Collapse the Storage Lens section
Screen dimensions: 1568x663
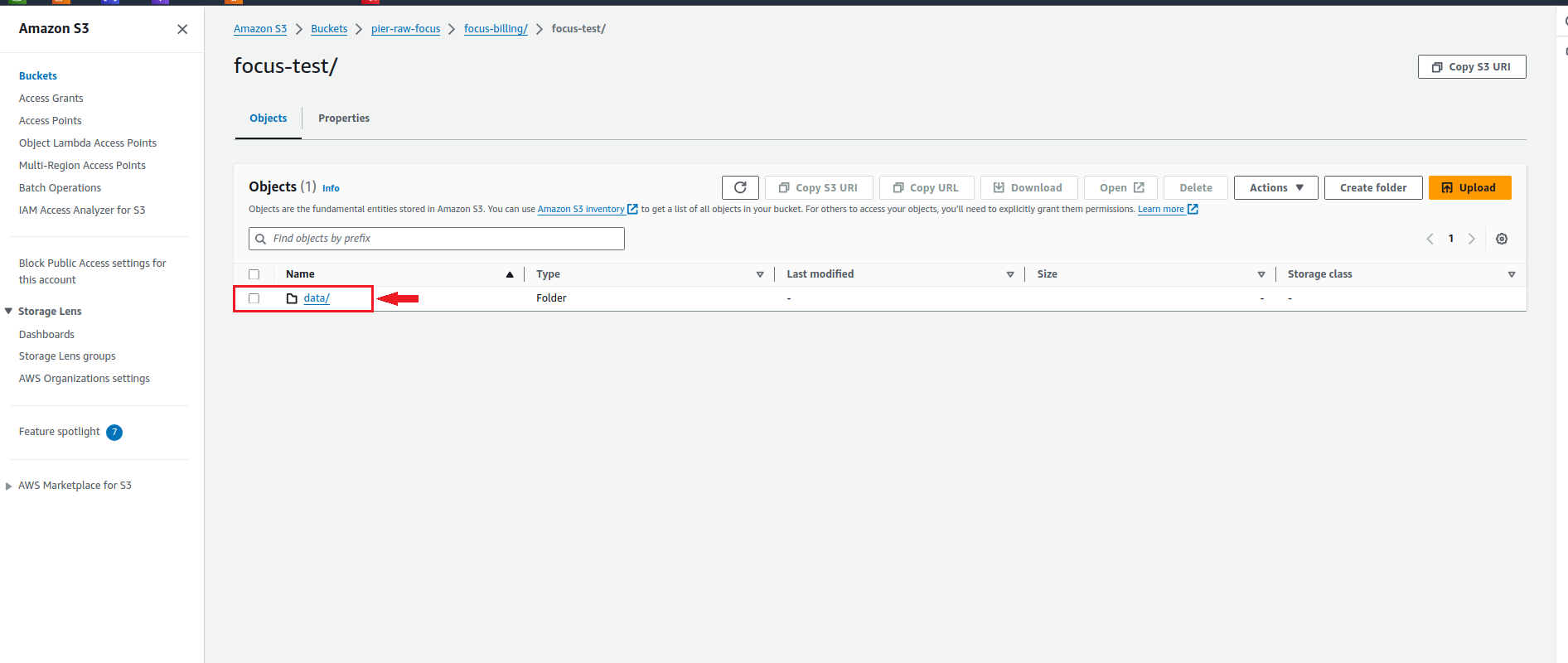coord(9,312)
